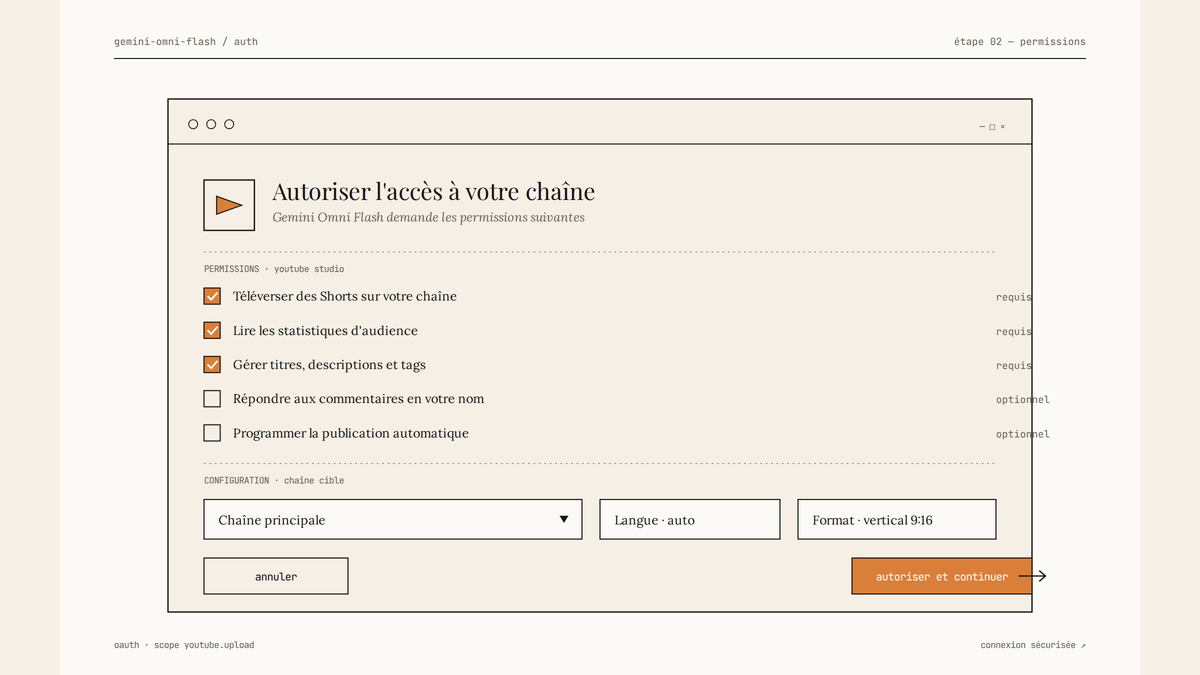Click the heading Autoriser l'accès à votre chaîne
Viewport: 1200px width, 675px height.
[x=434, y=191]
